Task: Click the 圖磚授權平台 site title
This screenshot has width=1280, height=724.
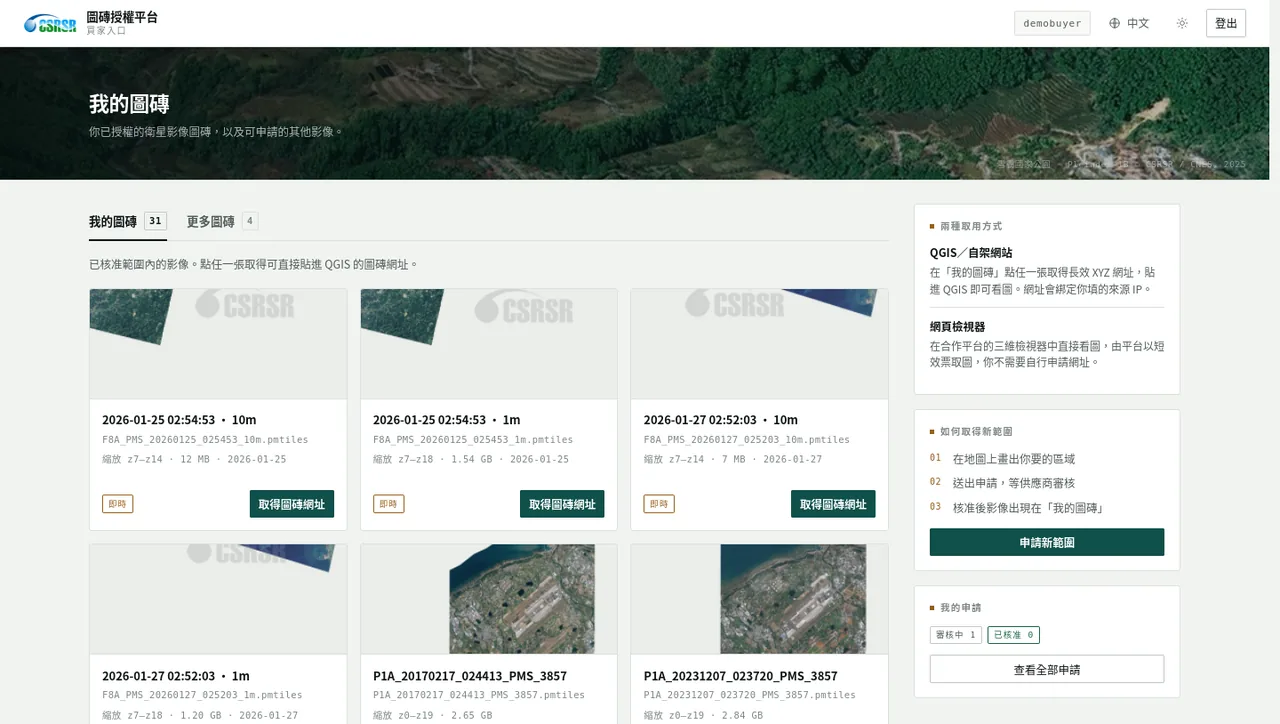Action: coord(122,17)
